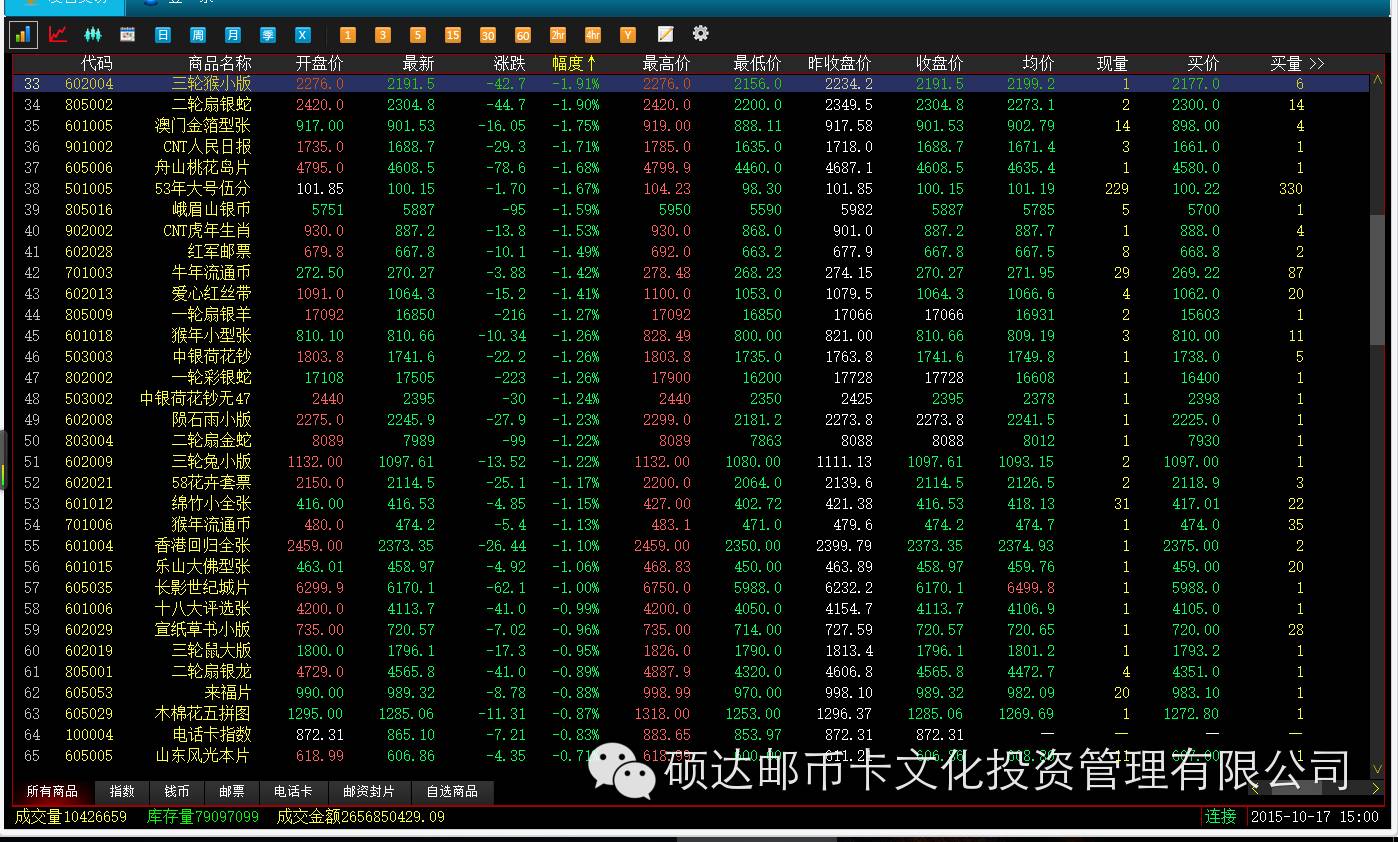Select the row 53年大号伍分

tap(690, 189)
